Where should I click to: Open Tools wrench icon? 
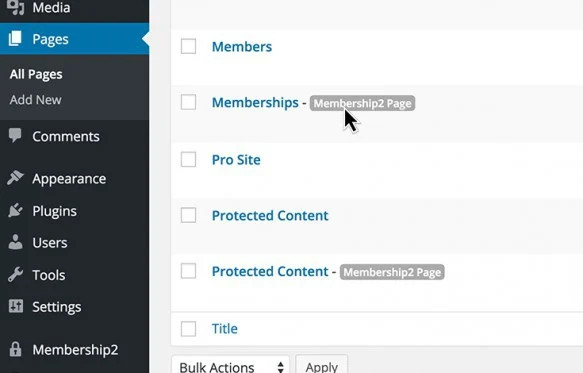(x=15, y=274)
